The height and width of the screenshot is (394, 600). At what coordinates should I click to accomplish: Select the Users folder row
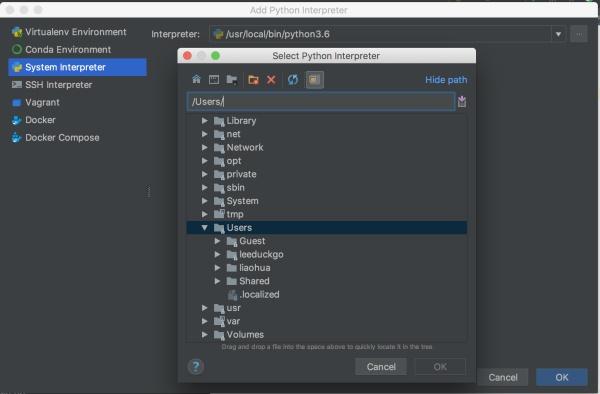pyautogui.click(x=327, y=228)
